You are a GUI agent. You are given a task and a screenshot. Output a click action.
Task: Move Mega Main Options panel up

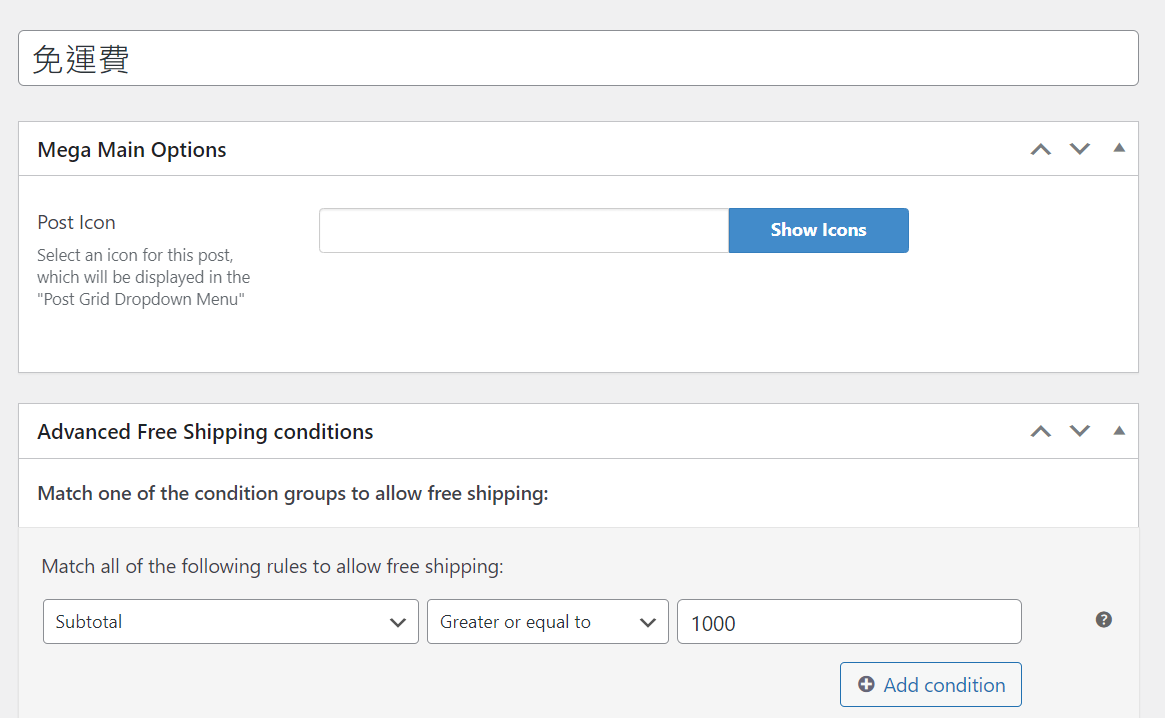click(x=1041, y=149)
